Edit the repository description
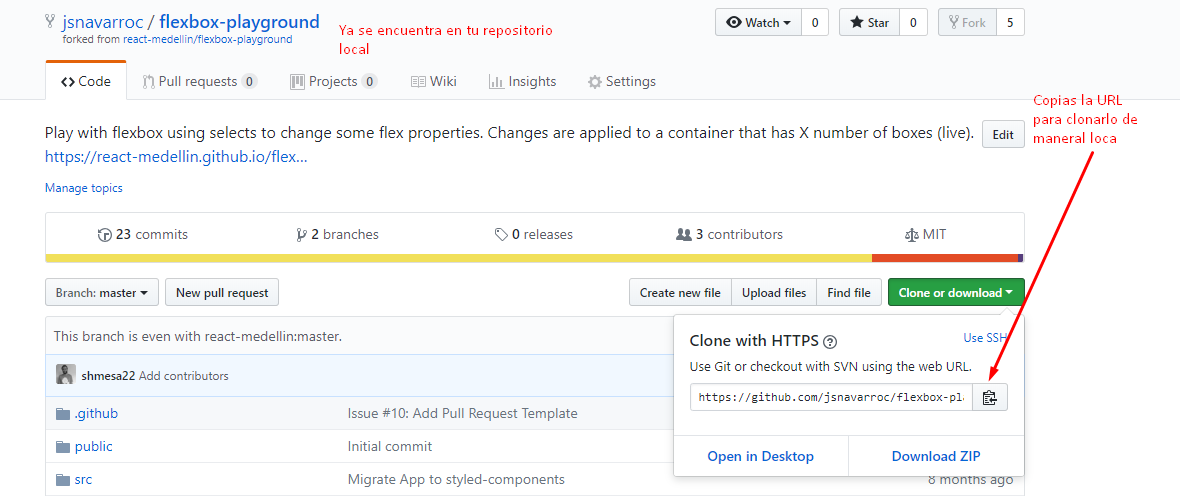 1003,135
